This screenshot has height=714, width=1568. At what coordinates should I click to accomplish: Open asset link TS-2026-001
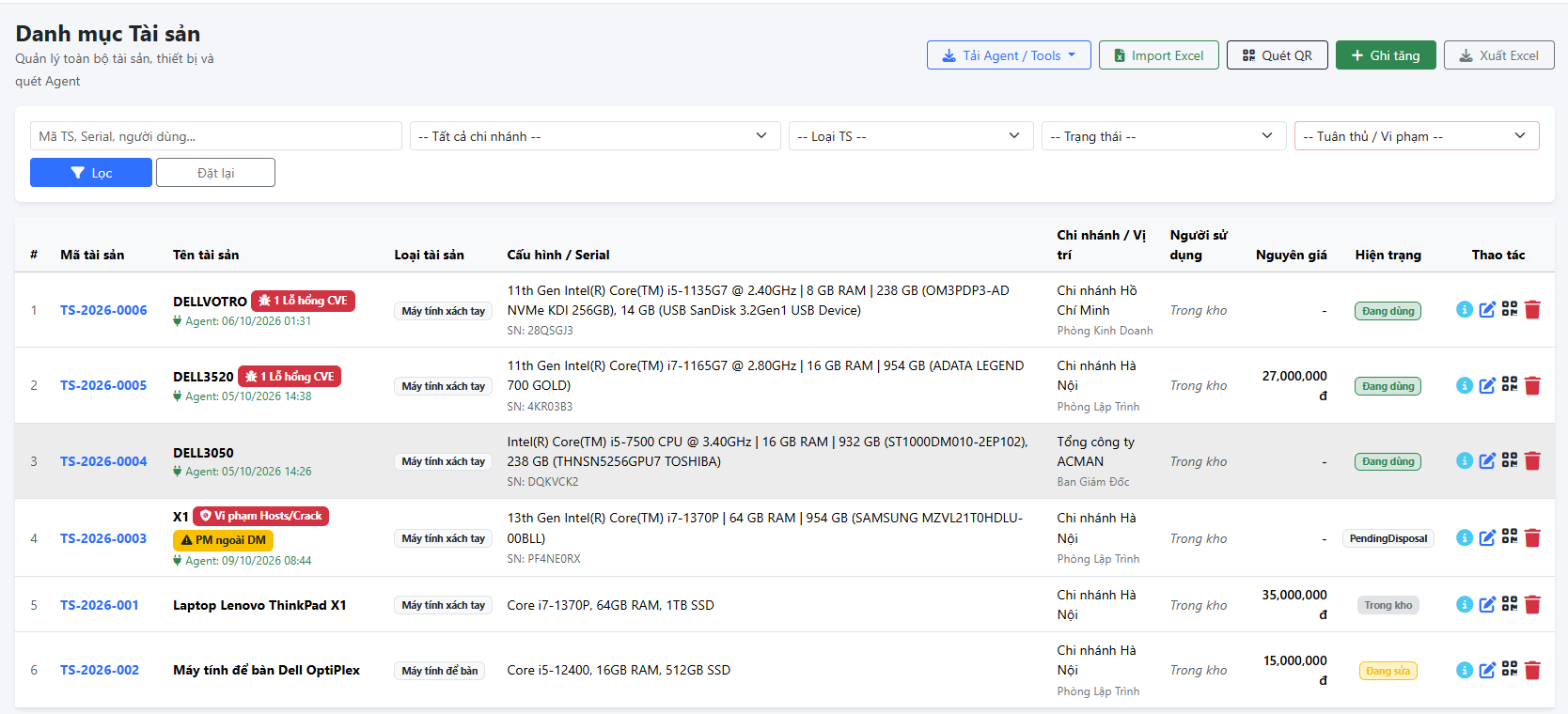(100, 605)
